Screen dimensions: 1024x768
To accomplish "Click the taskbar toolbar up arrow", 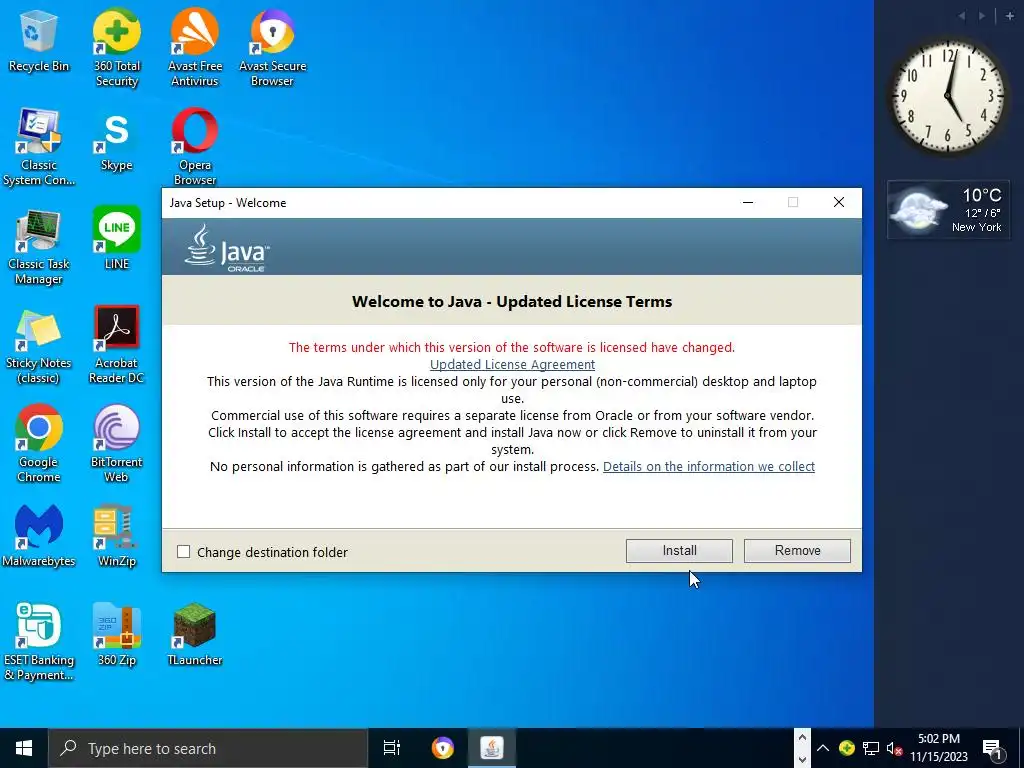I will tap(802, 738).
